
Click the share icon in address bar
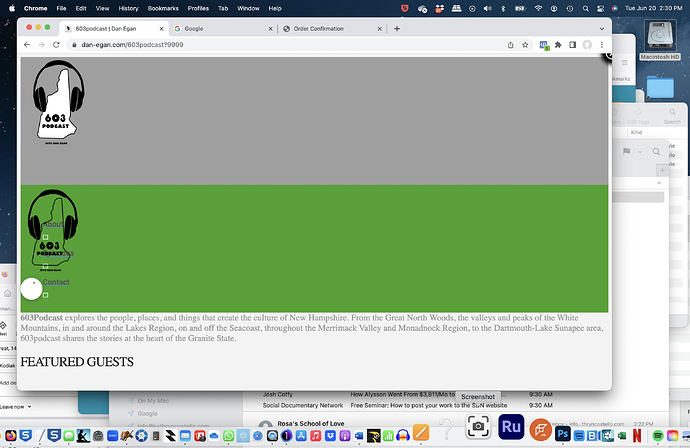(511, 45)
